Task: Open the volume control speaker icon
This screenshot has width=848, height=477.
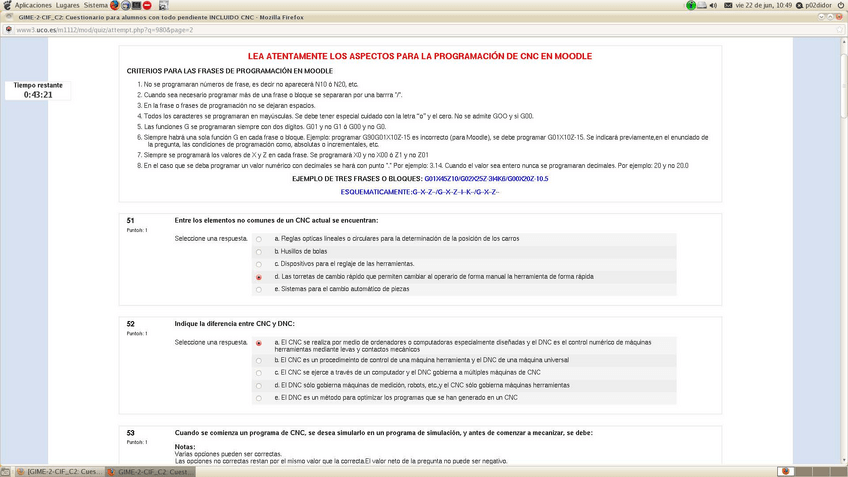Action: 713,5
